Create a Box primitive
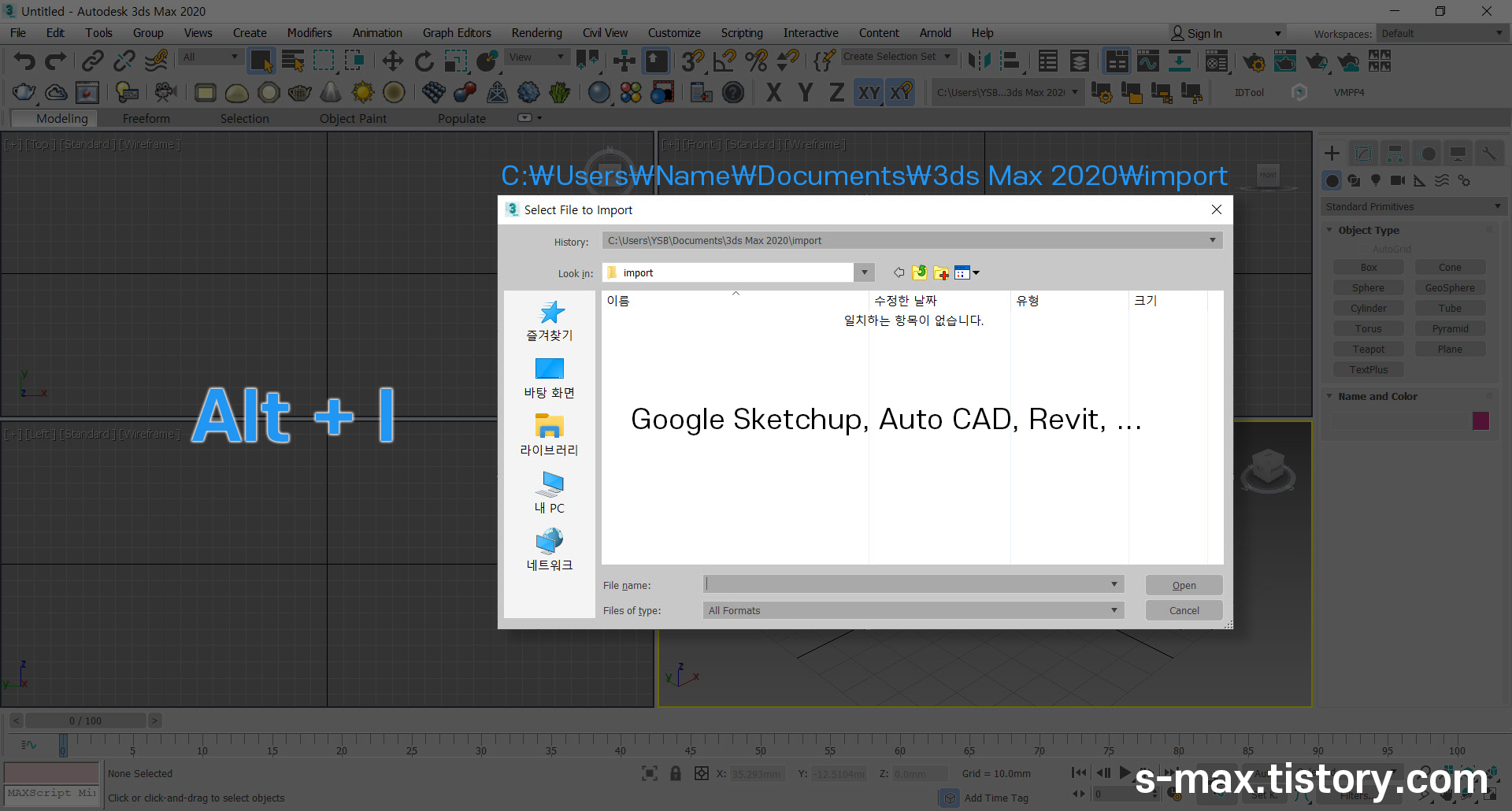 pyautogui.click(x=1368, y=268)
